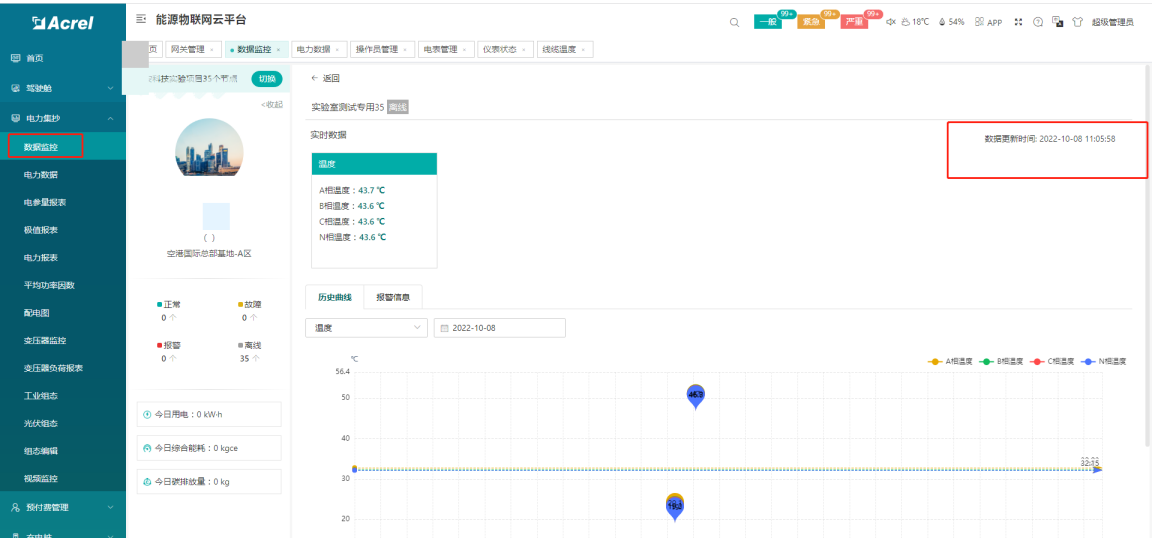1152x538 pixels.
Task: Click the search magnifier icon in header
Action: 735,22
